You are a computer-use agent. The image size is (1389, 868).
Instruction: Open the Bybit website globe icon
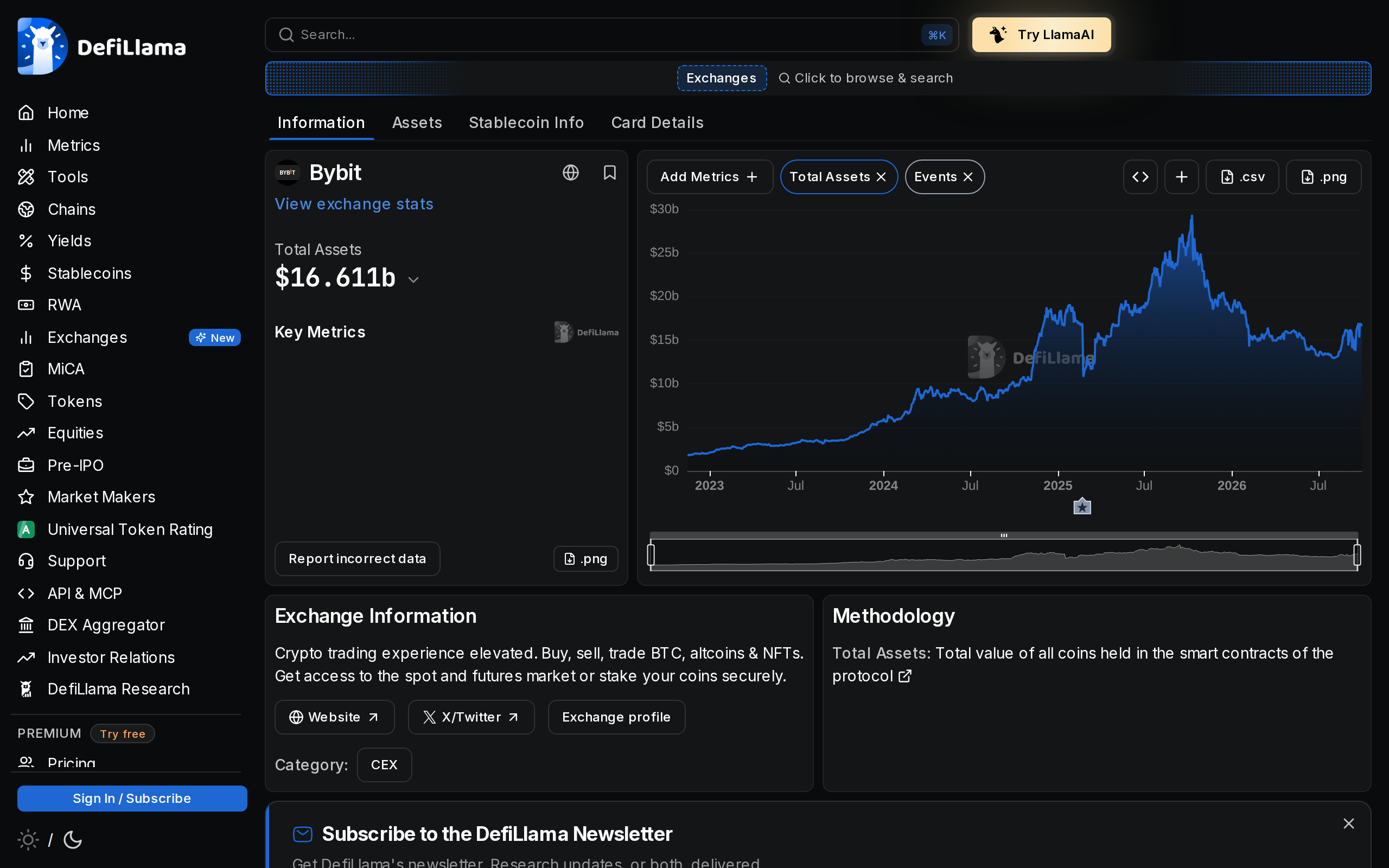tap(571, 173)
